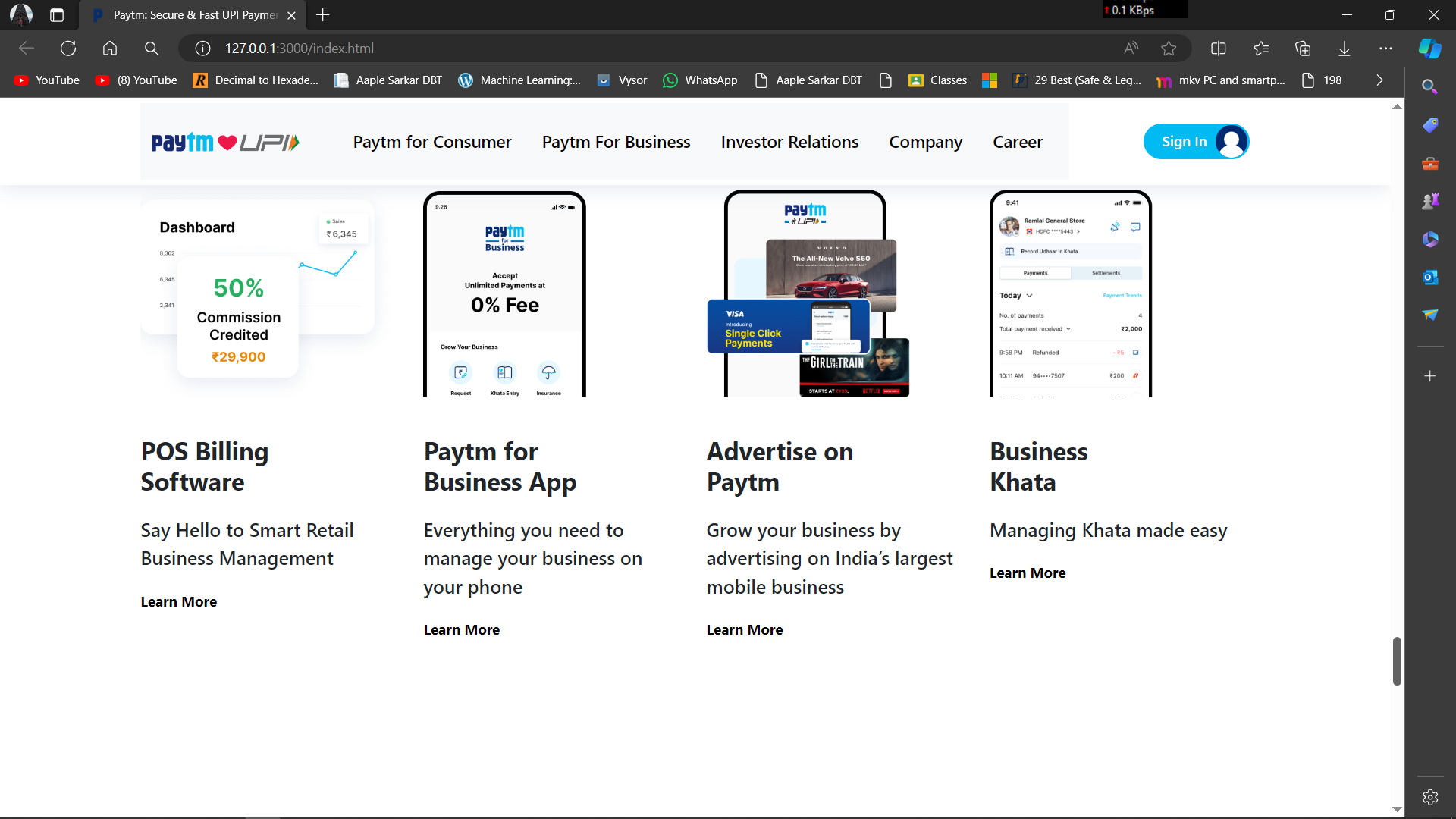The width and height of the screenshot is (1456, 819).
Task: Open split screen icon
Action: 1219,49
